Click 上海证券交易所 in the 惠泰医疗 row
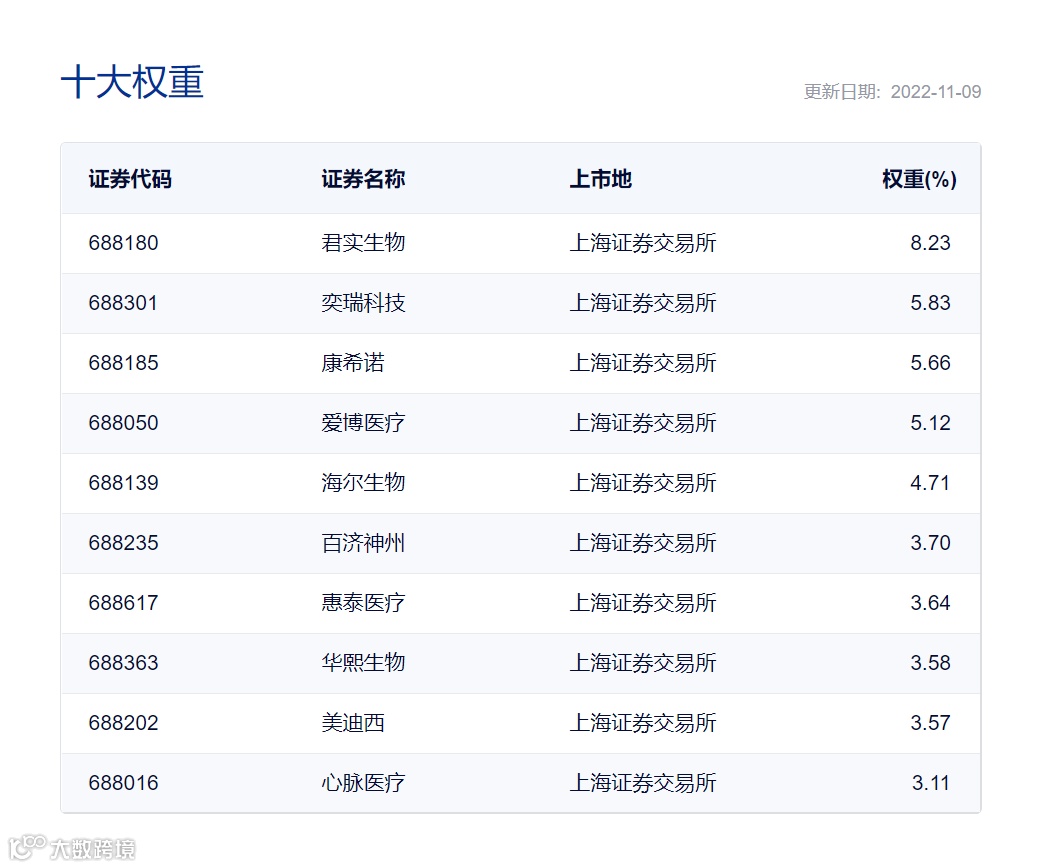1042x868 pixels. [643, 603]
